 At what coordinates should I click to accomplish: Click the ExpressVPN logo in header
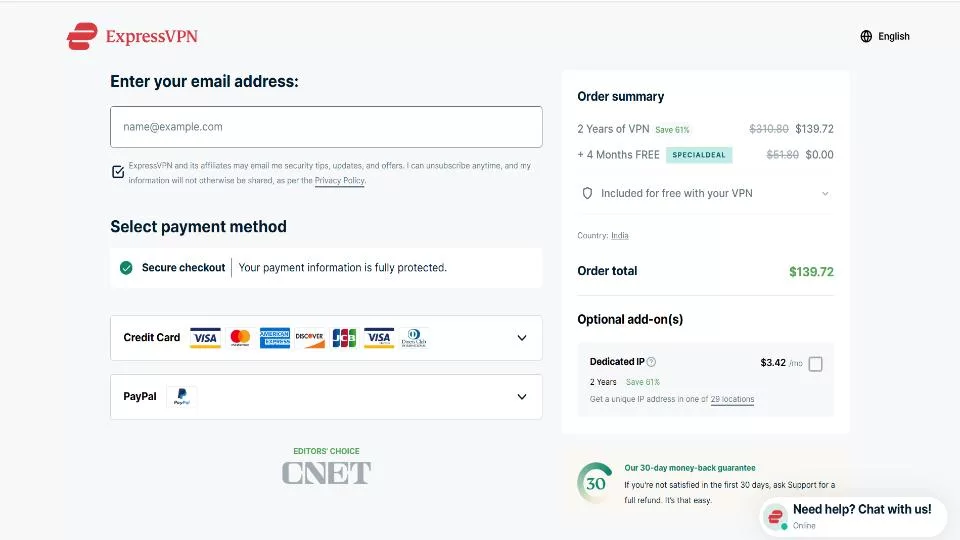[x=132, y=36]
